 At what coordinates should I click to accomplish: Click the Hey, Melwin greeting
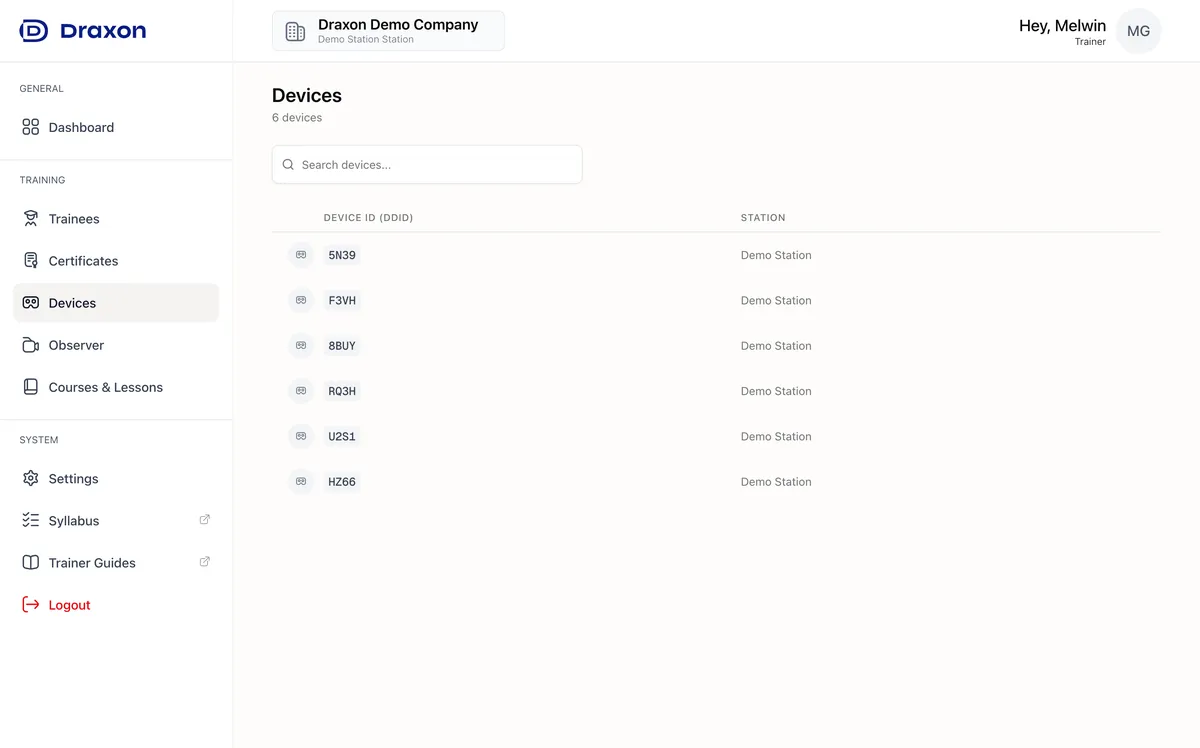pos(1062,26)
